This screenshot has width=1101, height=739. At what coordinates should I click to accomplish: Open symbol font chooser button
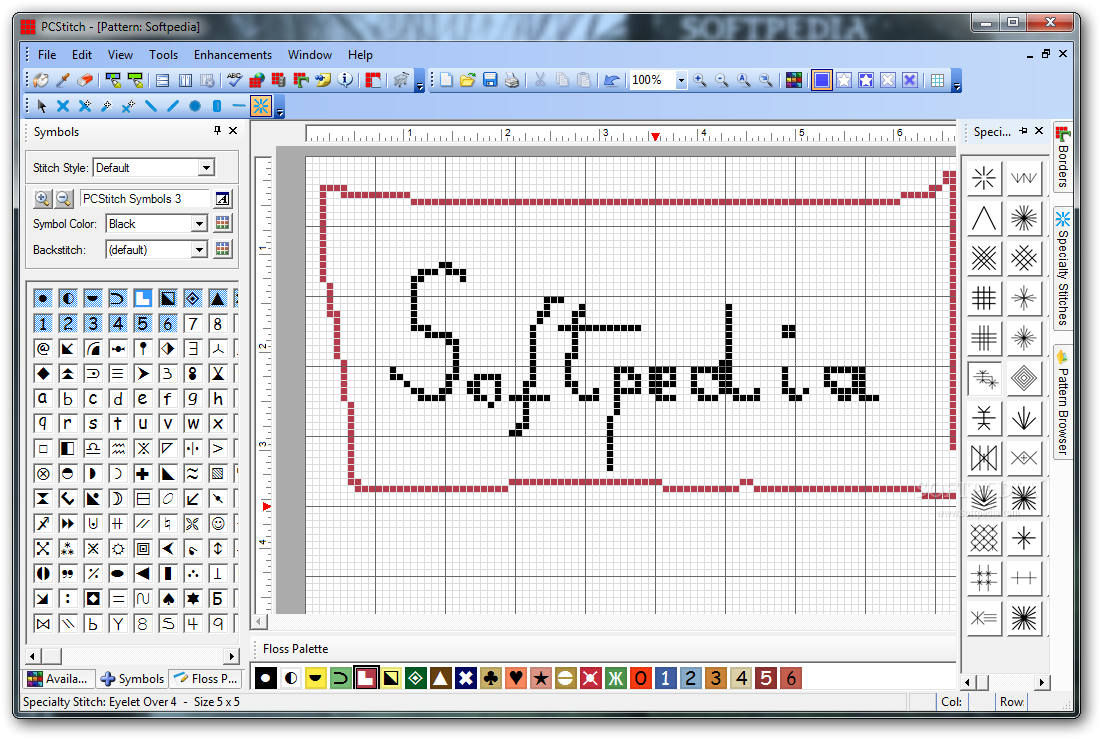223,199
